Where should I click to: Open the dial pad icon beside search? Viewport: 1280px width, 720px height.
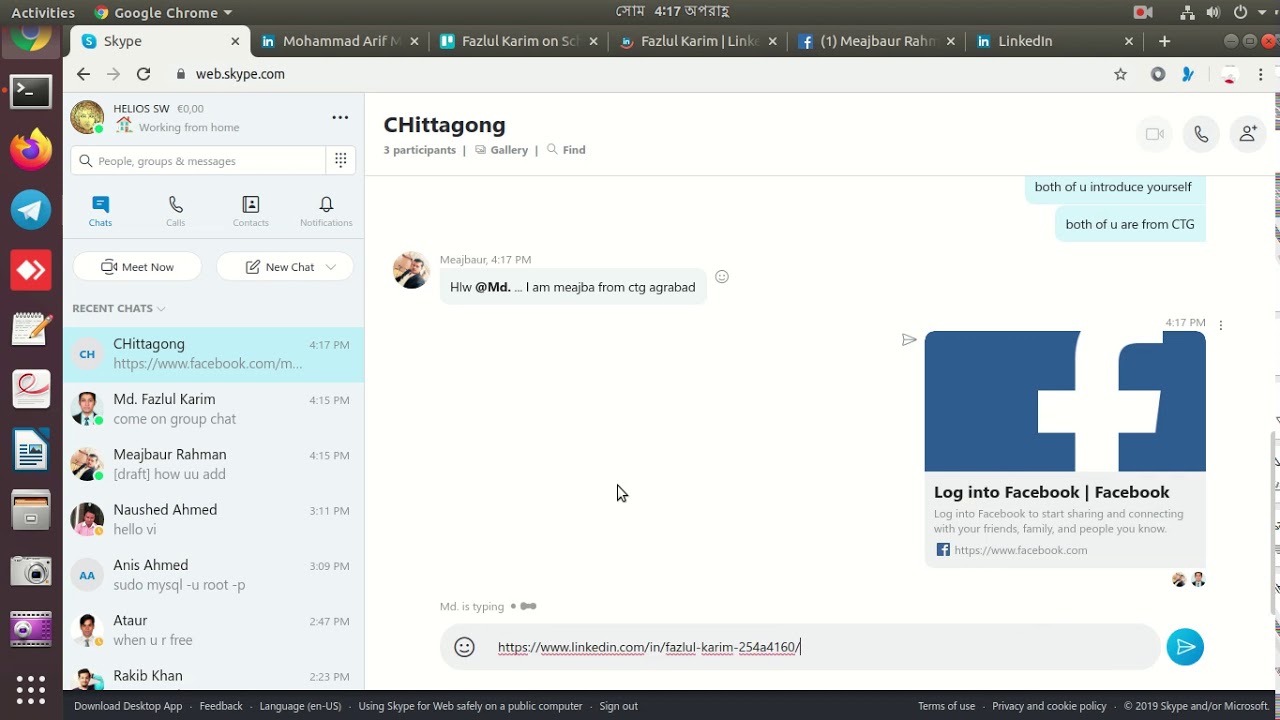[x=340, y=160]
